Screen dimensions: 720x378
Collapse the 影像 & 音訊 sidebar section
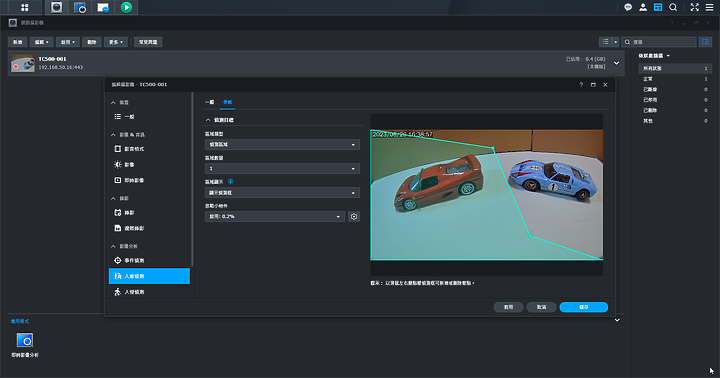click(x=113, y=135)
